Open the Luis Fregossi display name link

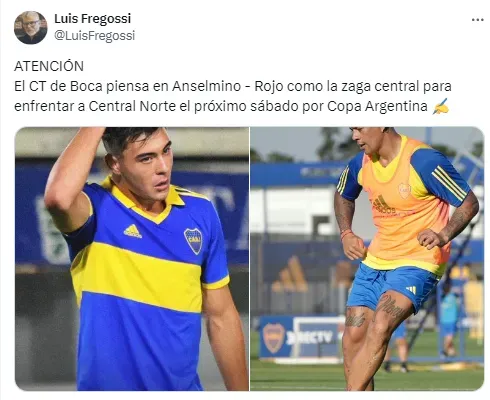[92, 19]
